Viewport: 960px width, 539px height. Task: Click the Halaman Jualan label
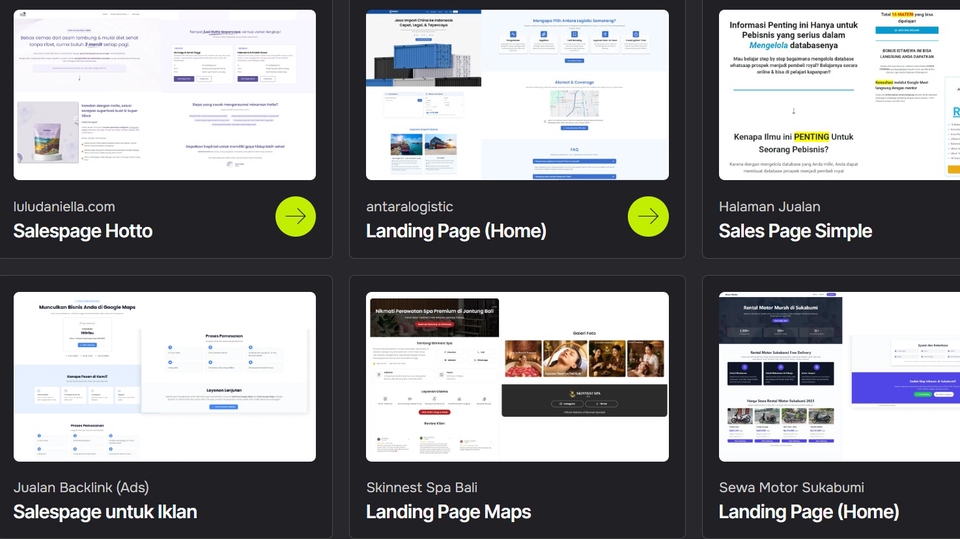[769, 207]
